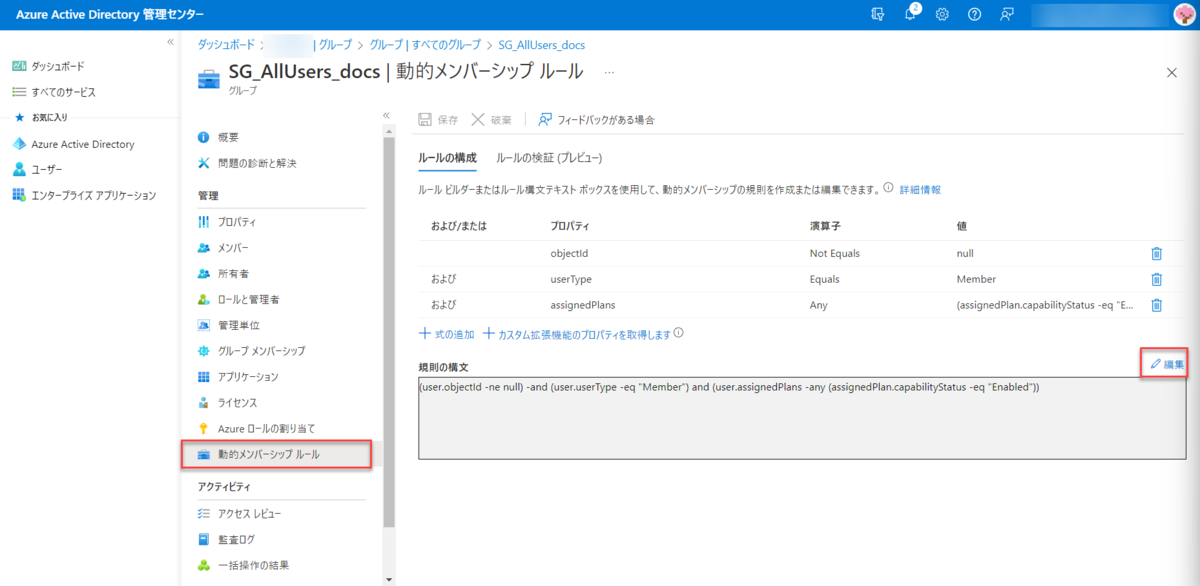This screenshot has height=586, width=1200.
Task: Click カスタム拡張機能のプロパティを取得します
Action: point(577,334)
